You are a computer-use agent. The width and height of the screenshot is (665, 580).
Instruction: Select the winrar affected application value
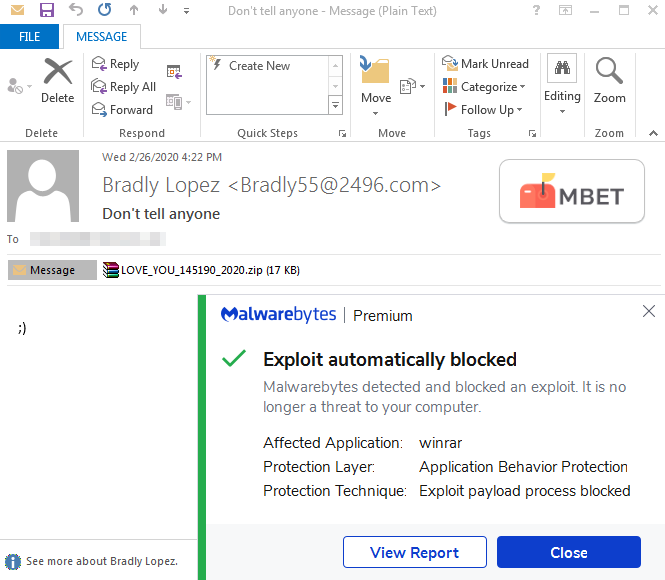point(440,443)
